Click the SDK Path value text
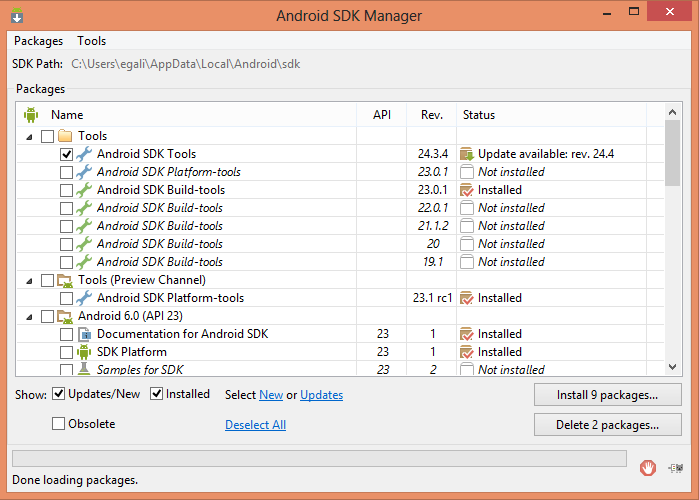The width and height of the screenshot is (699, 500). coord(185,64)
